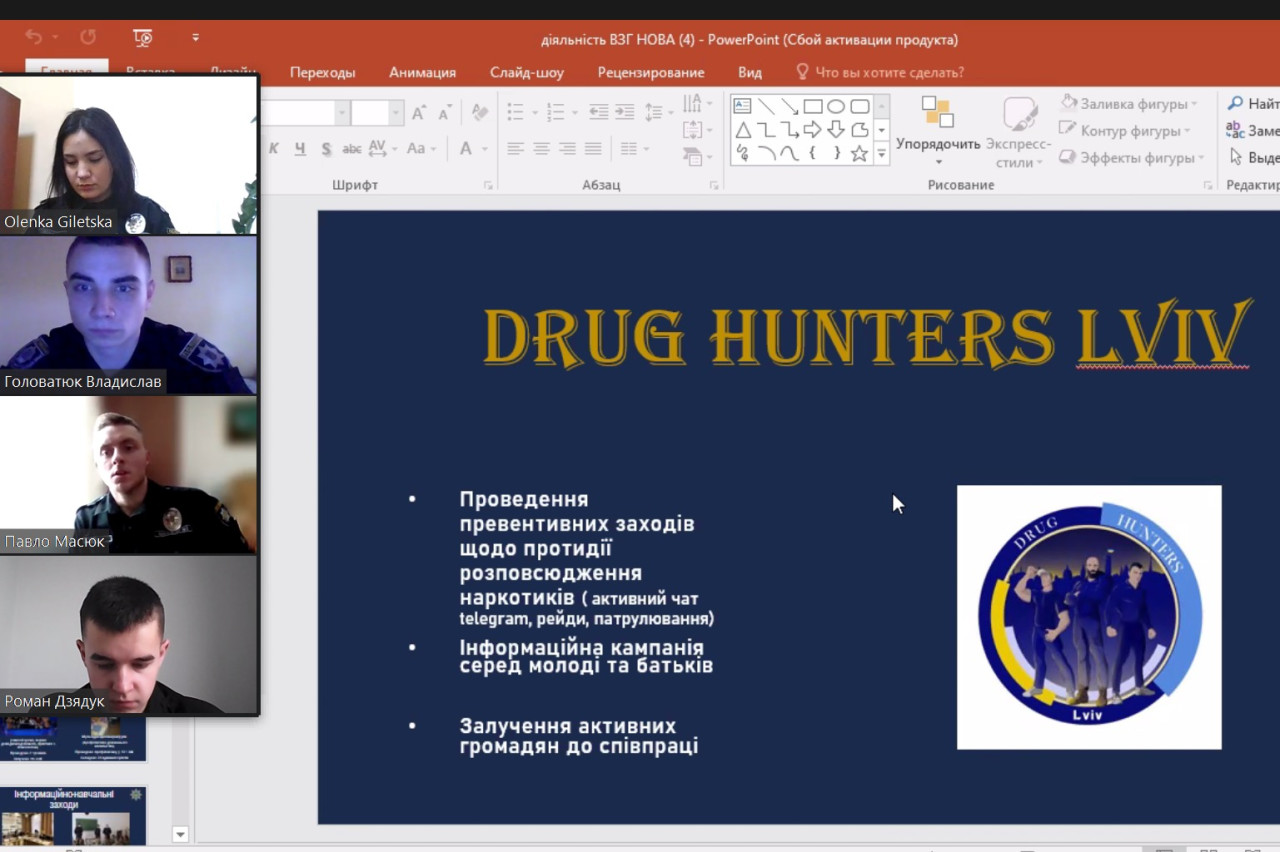Expand the shapes gallery with the More arrow

click(881, 154)
